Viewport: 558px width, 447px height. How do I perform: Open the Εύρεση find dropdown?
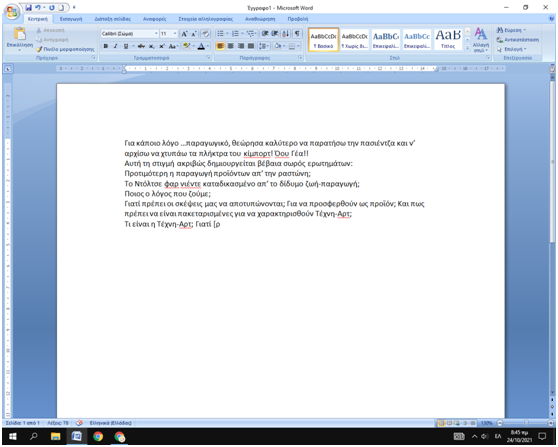(x=511, y=30)
